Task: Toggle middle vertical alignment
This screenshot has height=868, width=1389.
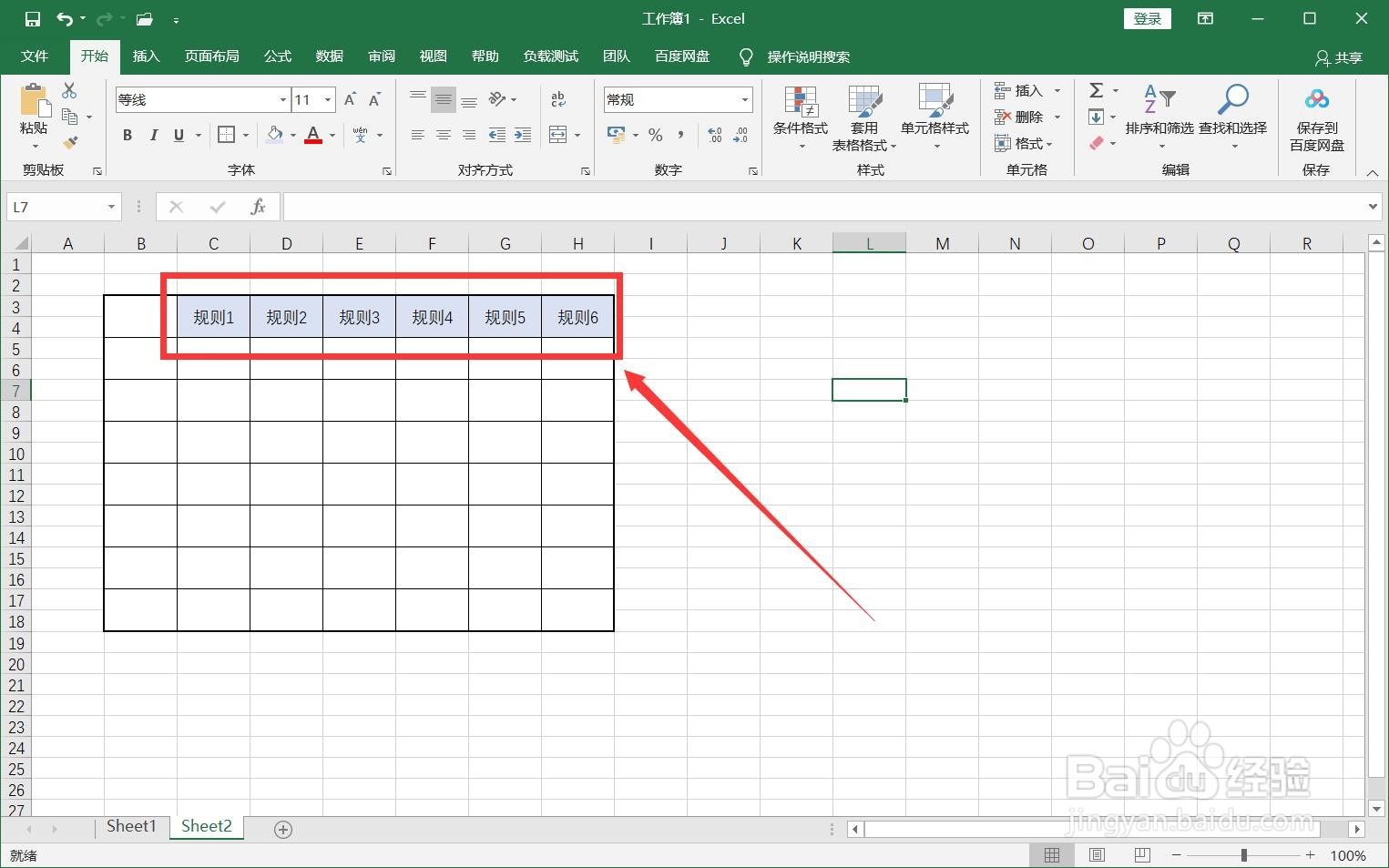Action: click(444, 99)
